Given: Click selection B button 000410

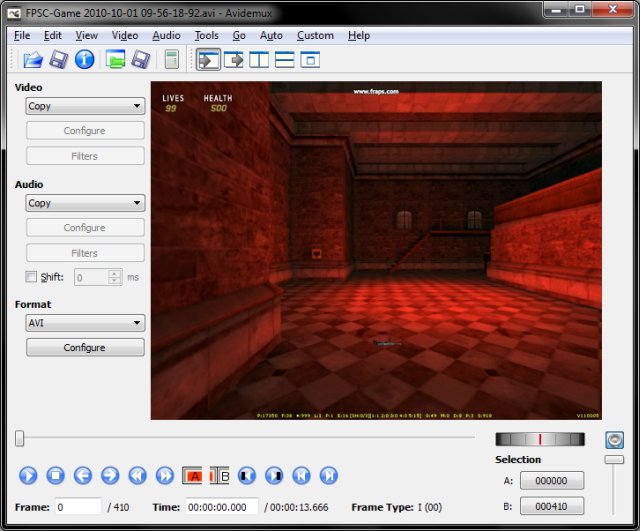Looking at the screenshot, I should [x=552, y=506].
